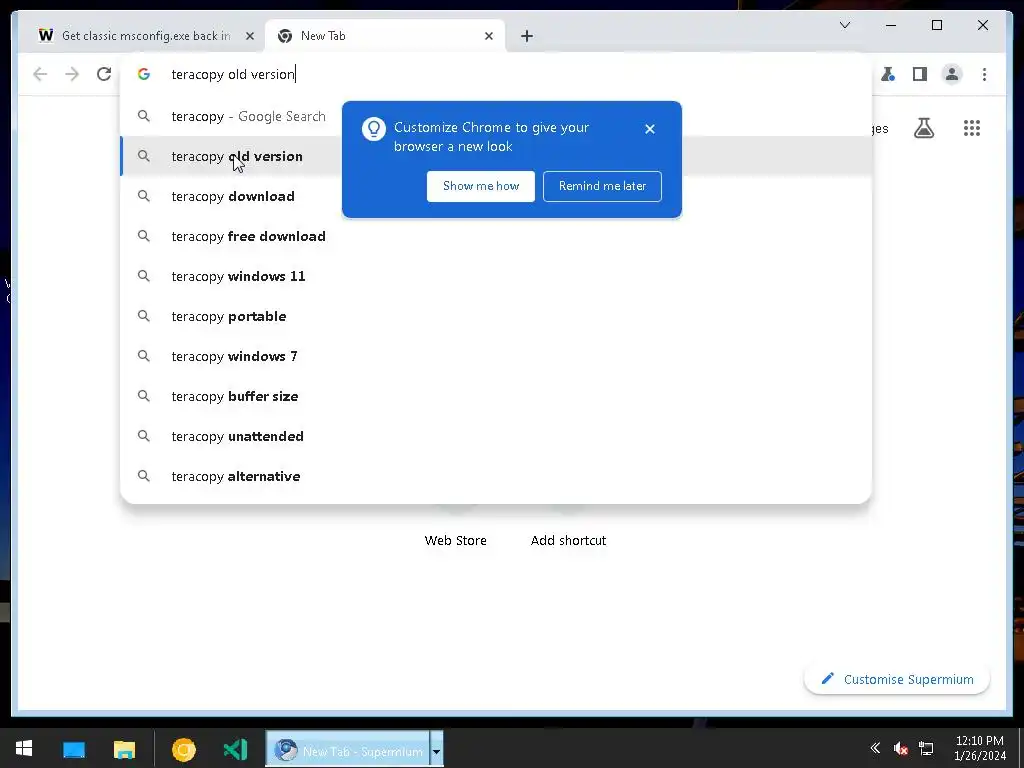Open the orange circle browser in taskbar
The width and height of the screenshot is (1024, 768).
click(184, 749)
